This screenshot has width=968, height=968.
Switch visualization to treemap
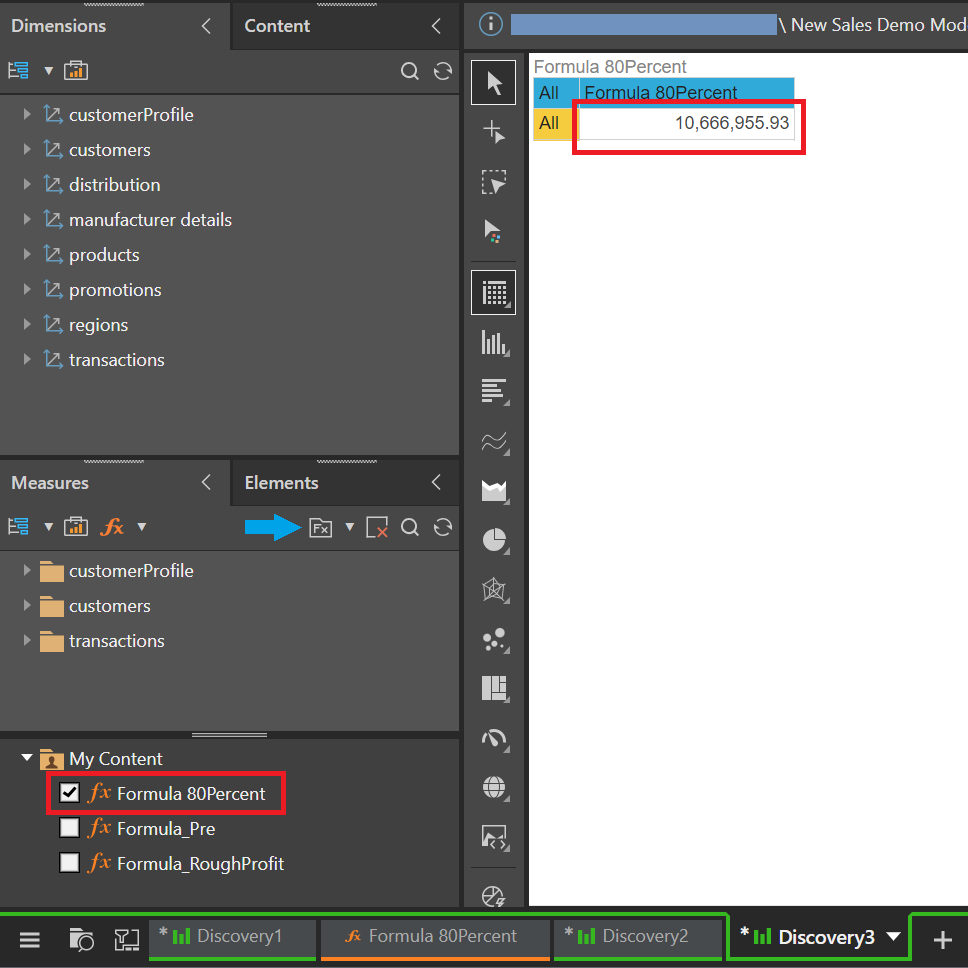tap(494, 688)
